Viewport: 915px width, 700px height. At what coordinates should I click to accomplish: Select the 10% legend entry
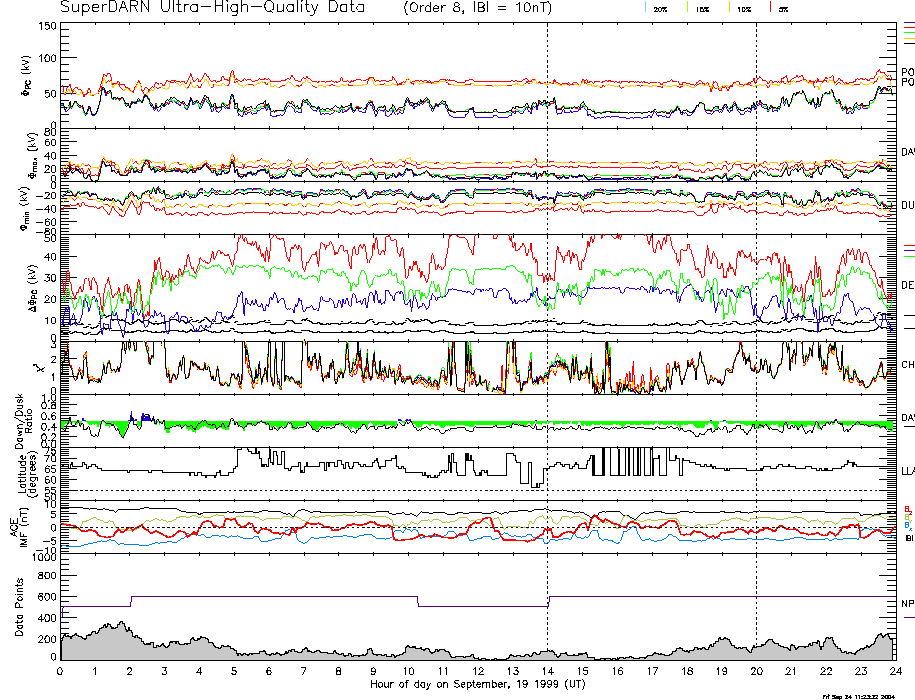tap(744, 9)
